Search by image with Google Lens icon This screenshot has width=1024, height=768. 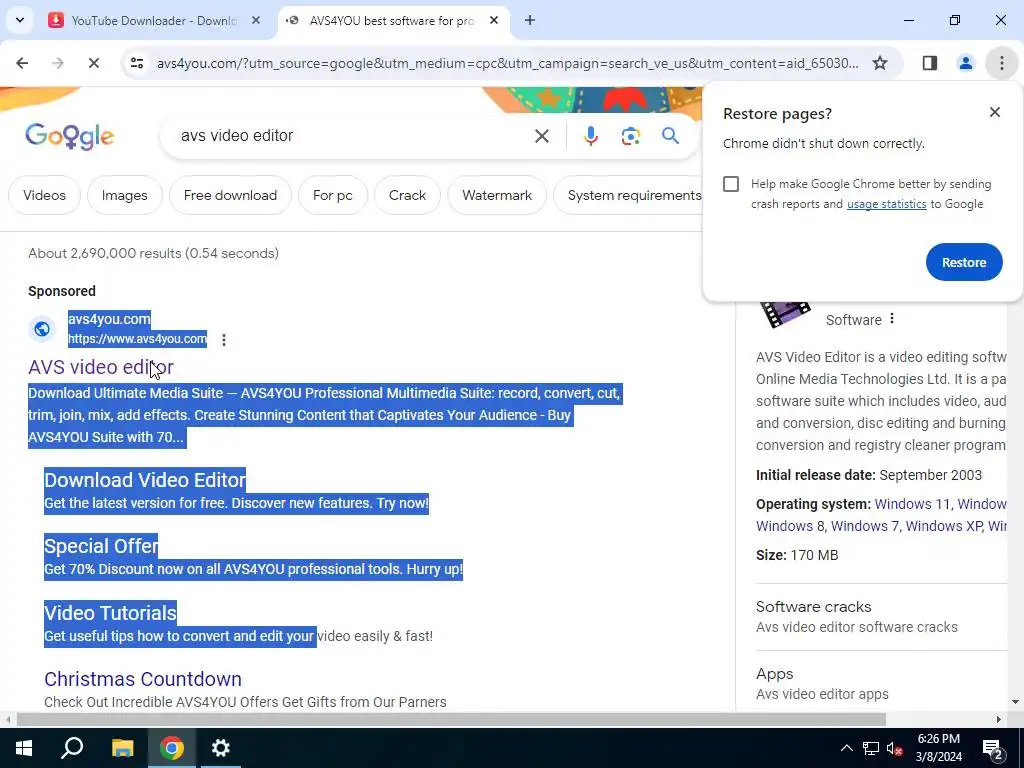[x=630, y=136]
